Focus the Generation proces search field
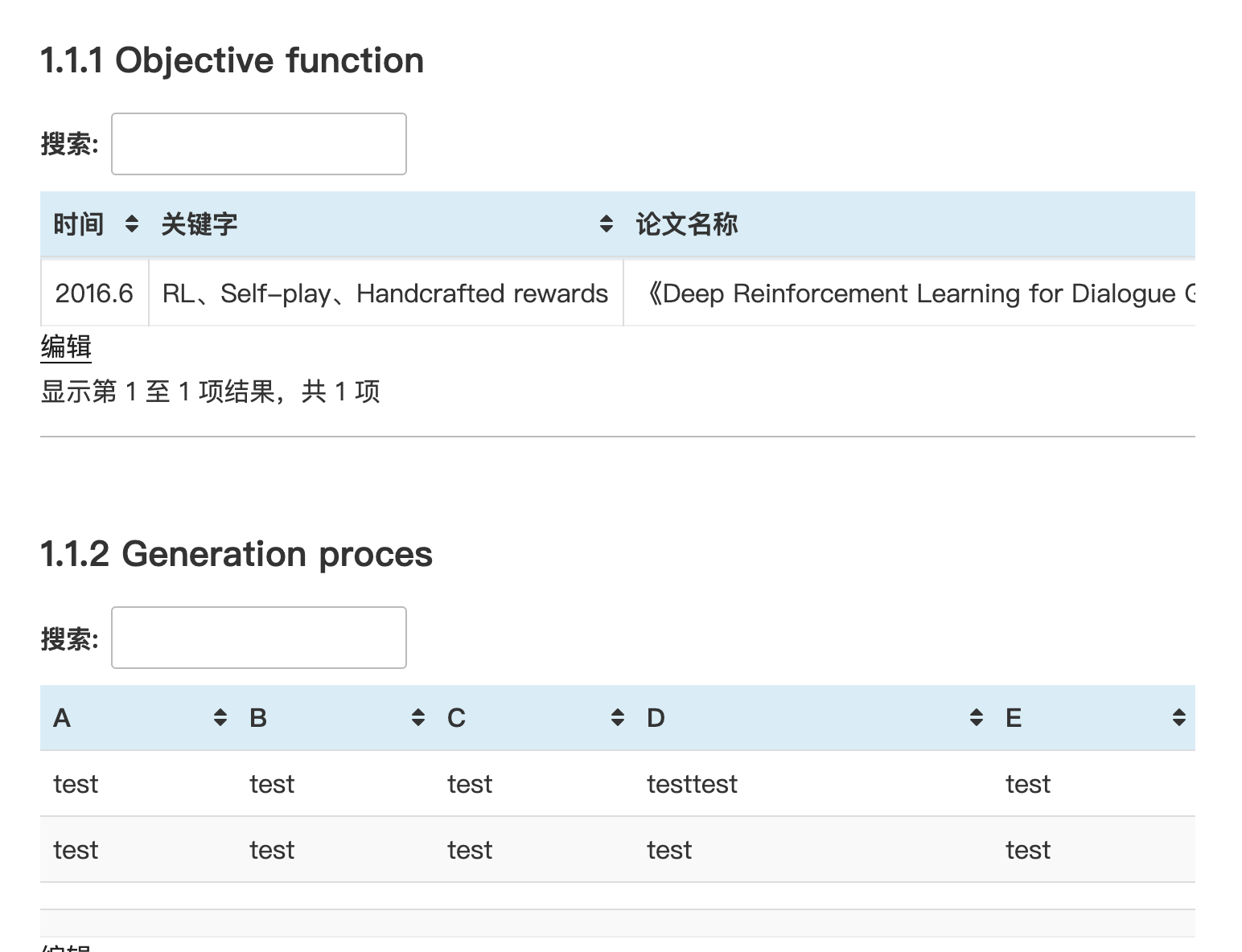Image resolution: width=1242 pixels, height=952 pixels. (x=259, y=638)
